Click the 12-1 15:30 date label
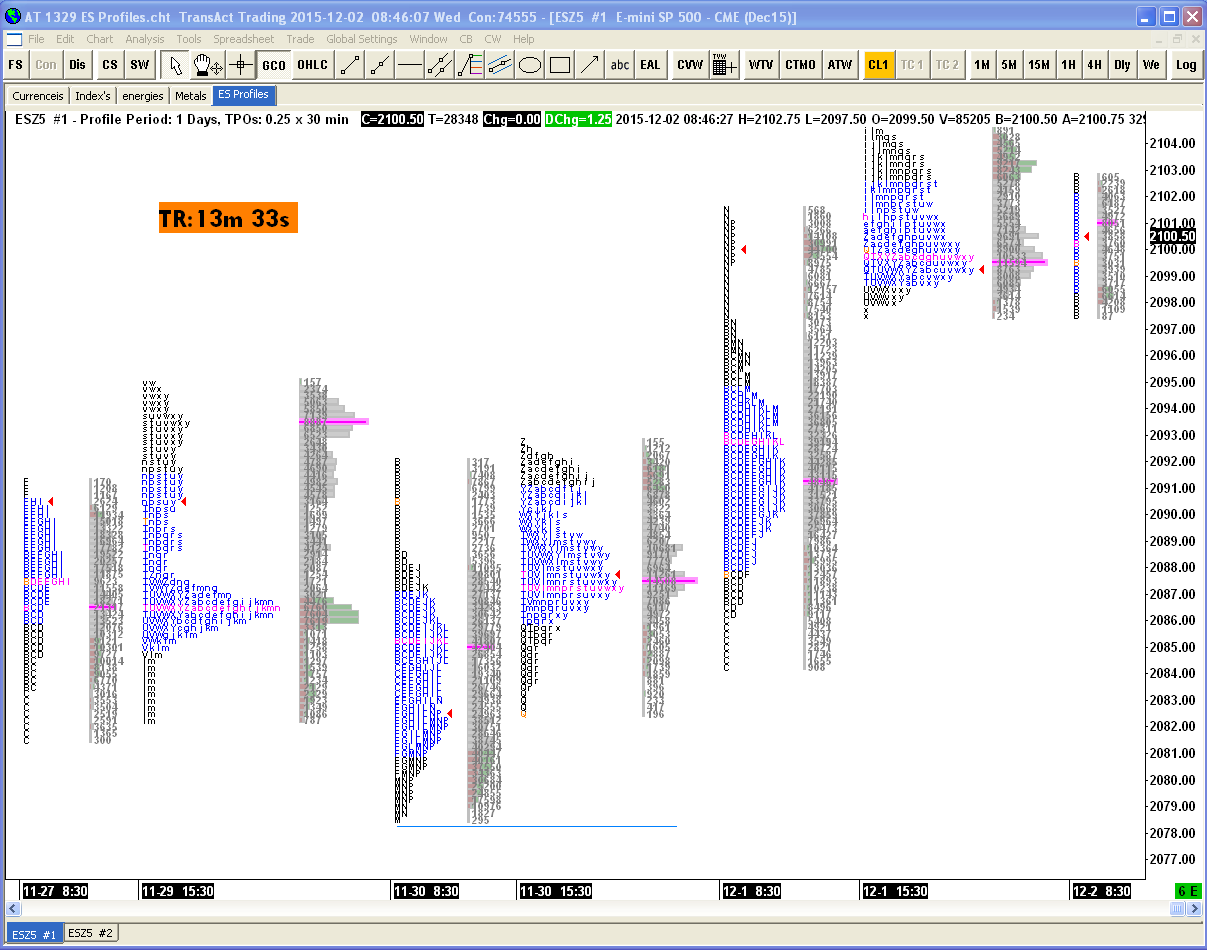Viewport: 1207px width, 950px height. coord(895,891)
